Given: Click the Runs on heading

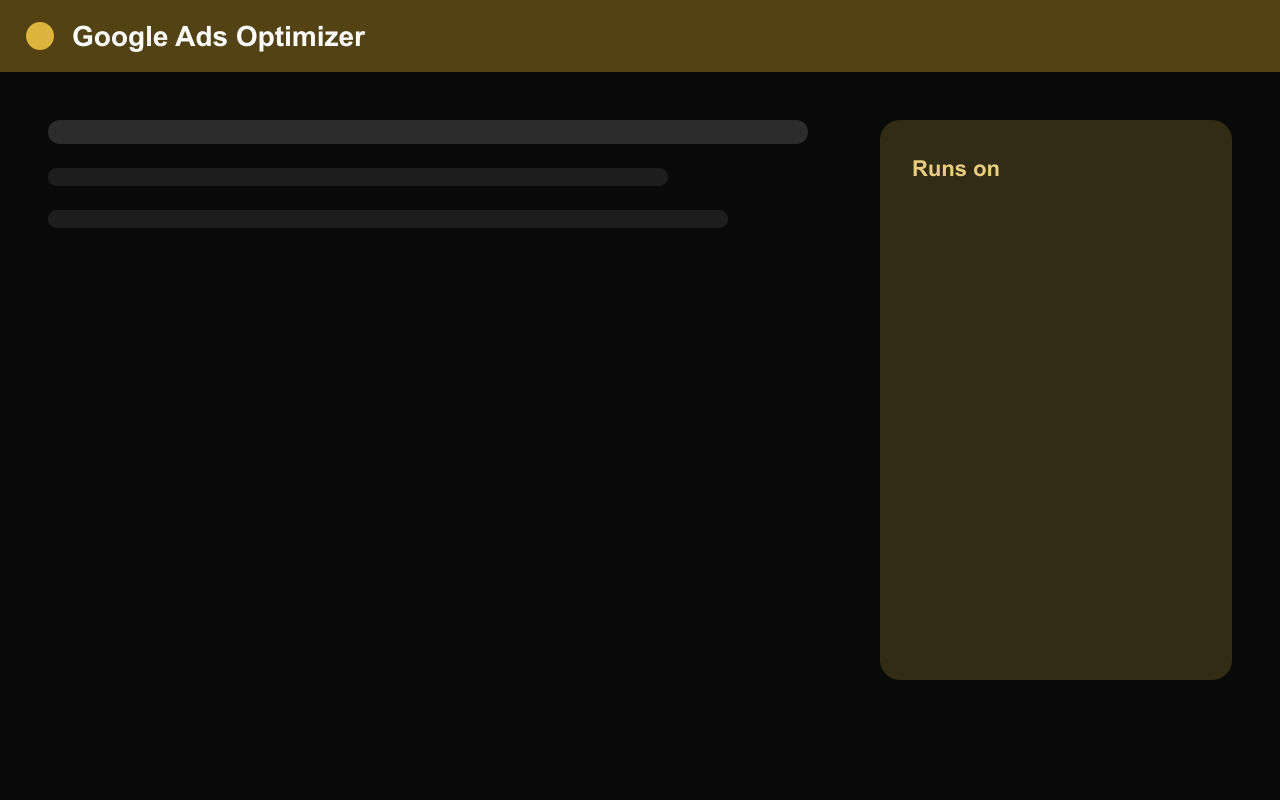Looking at the screenshot, I should click(955, 168).
